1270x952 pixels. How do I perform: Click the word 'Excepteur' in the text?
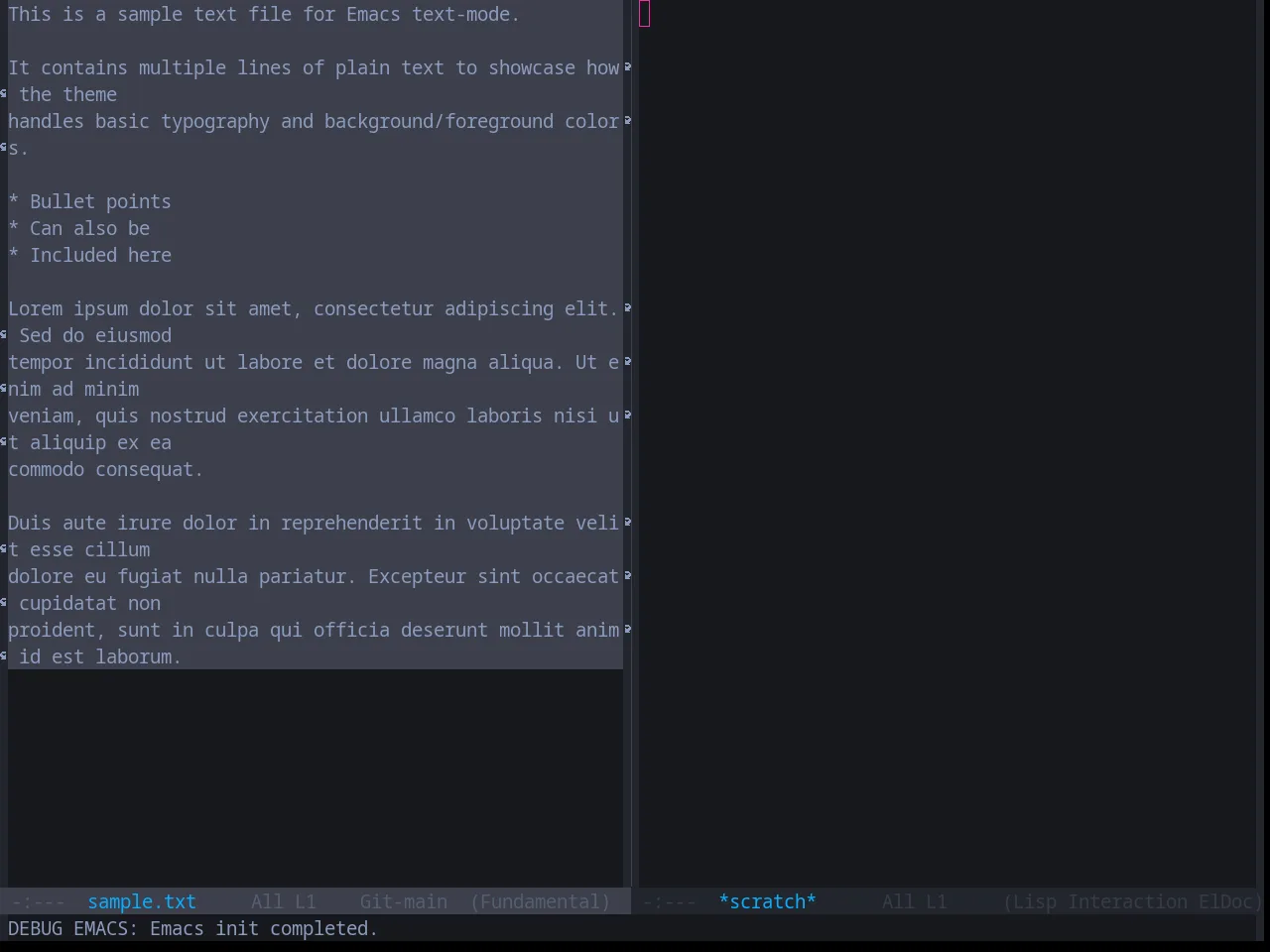pyautogui.click(x=417, y=576)
